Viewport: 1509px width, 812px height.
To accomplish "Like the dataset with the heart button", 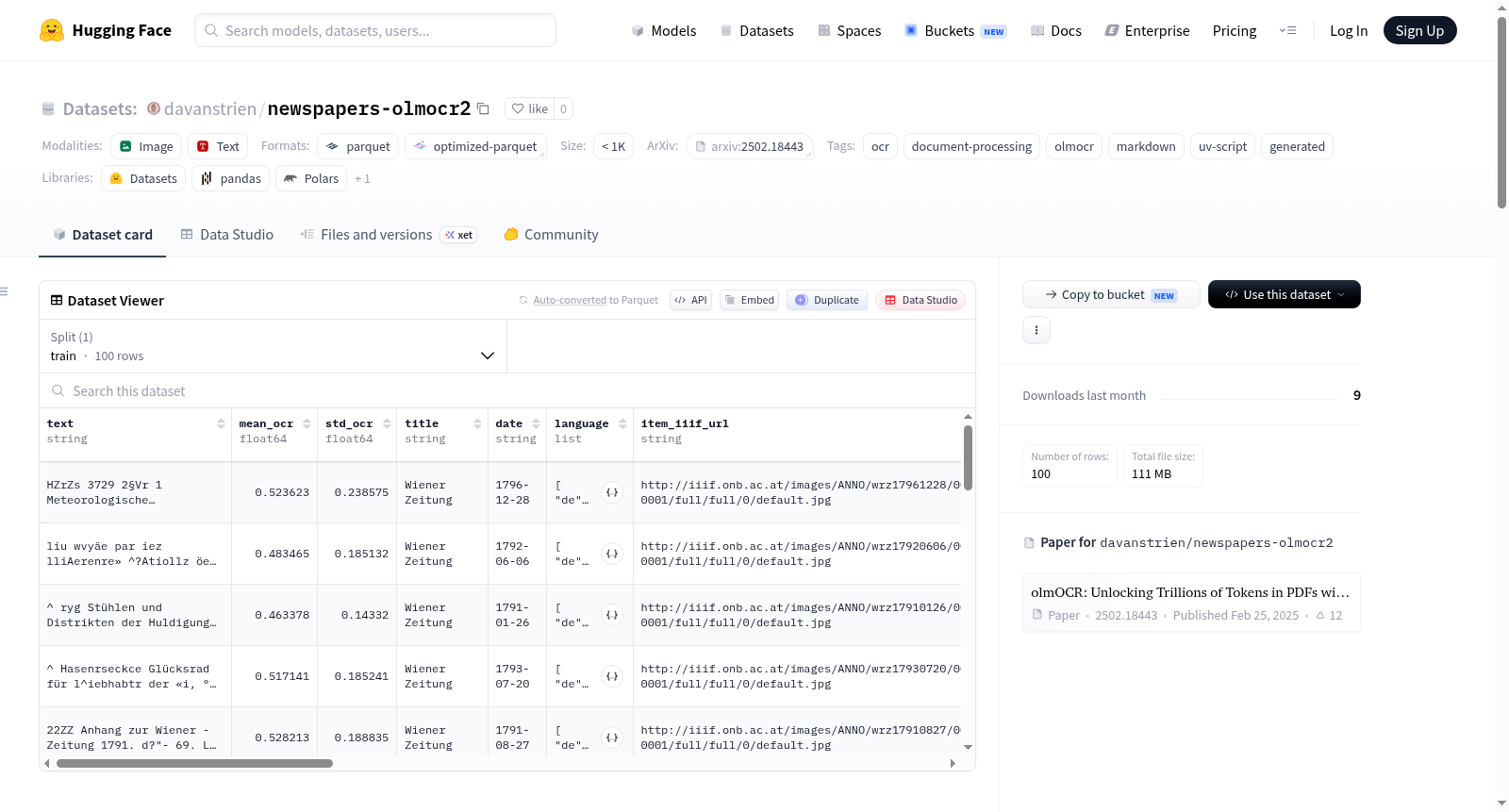I will (x=529, y=108).
